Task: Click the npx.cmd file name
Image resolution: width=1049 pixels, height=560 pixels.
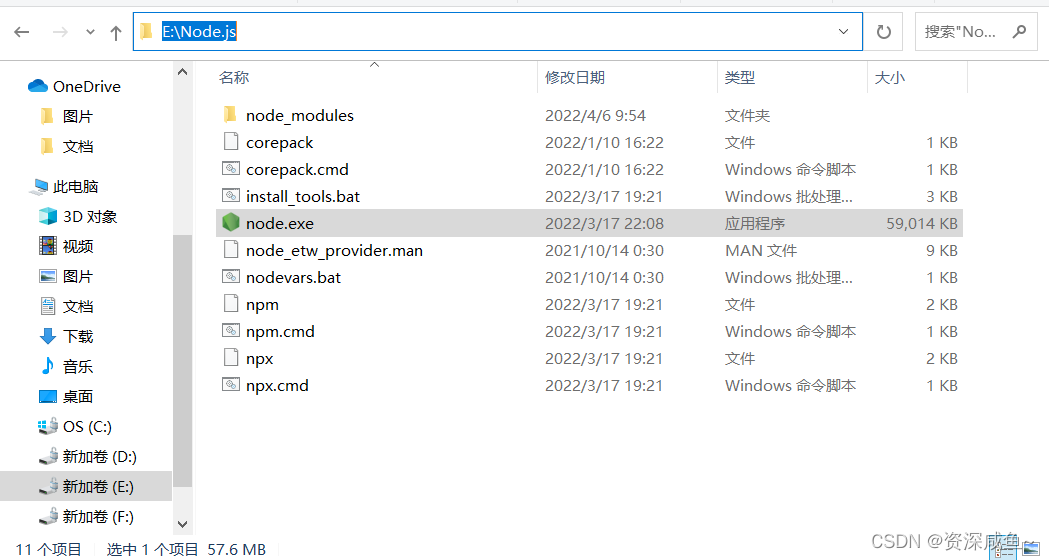Action: point(277,385)
